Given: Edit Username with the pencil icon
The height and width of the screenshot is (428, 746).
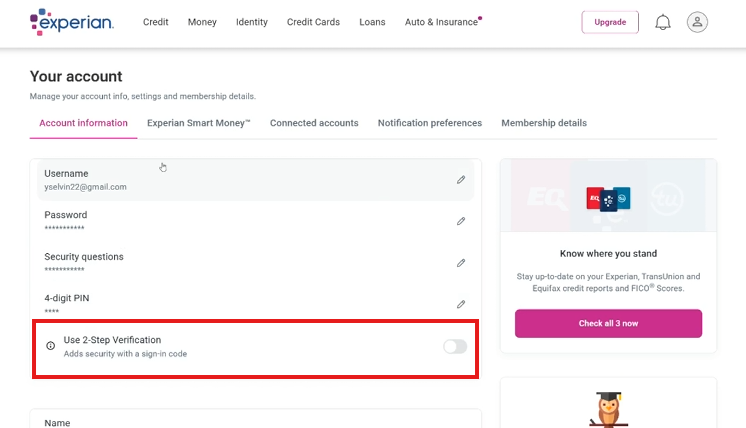Looking at the screenshot, I should 461,180.
